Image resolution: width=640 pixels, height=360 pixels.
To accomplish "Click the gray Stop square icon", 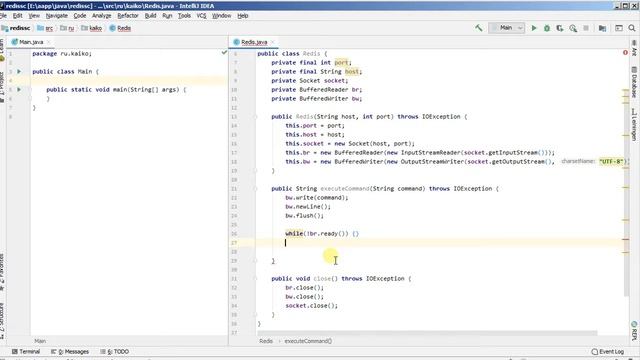I will pos(586,28).
